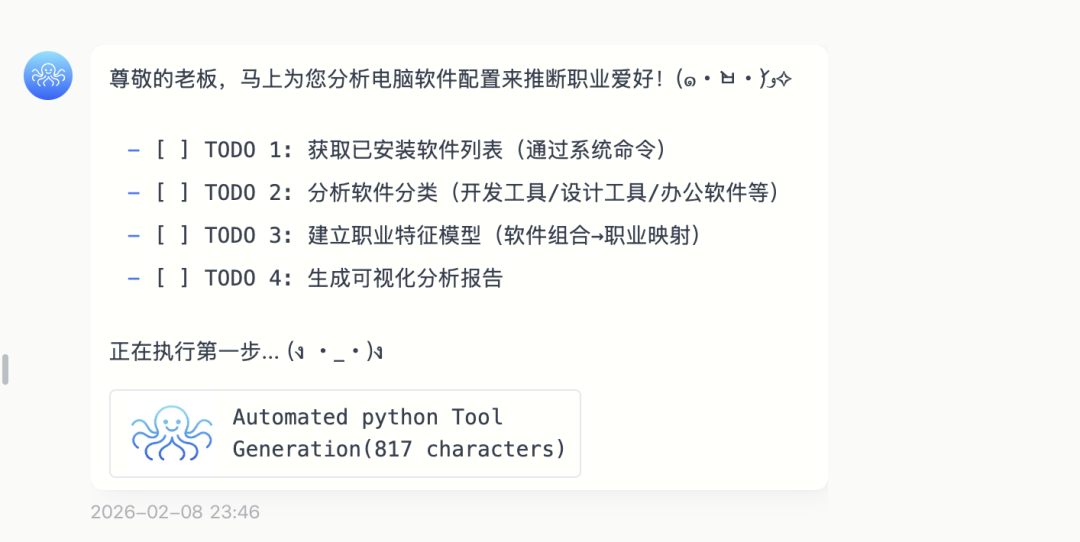Click the scrollbar handle at left edge
The height and width of the screenshot is (542, 1080).
click(5, 369)
